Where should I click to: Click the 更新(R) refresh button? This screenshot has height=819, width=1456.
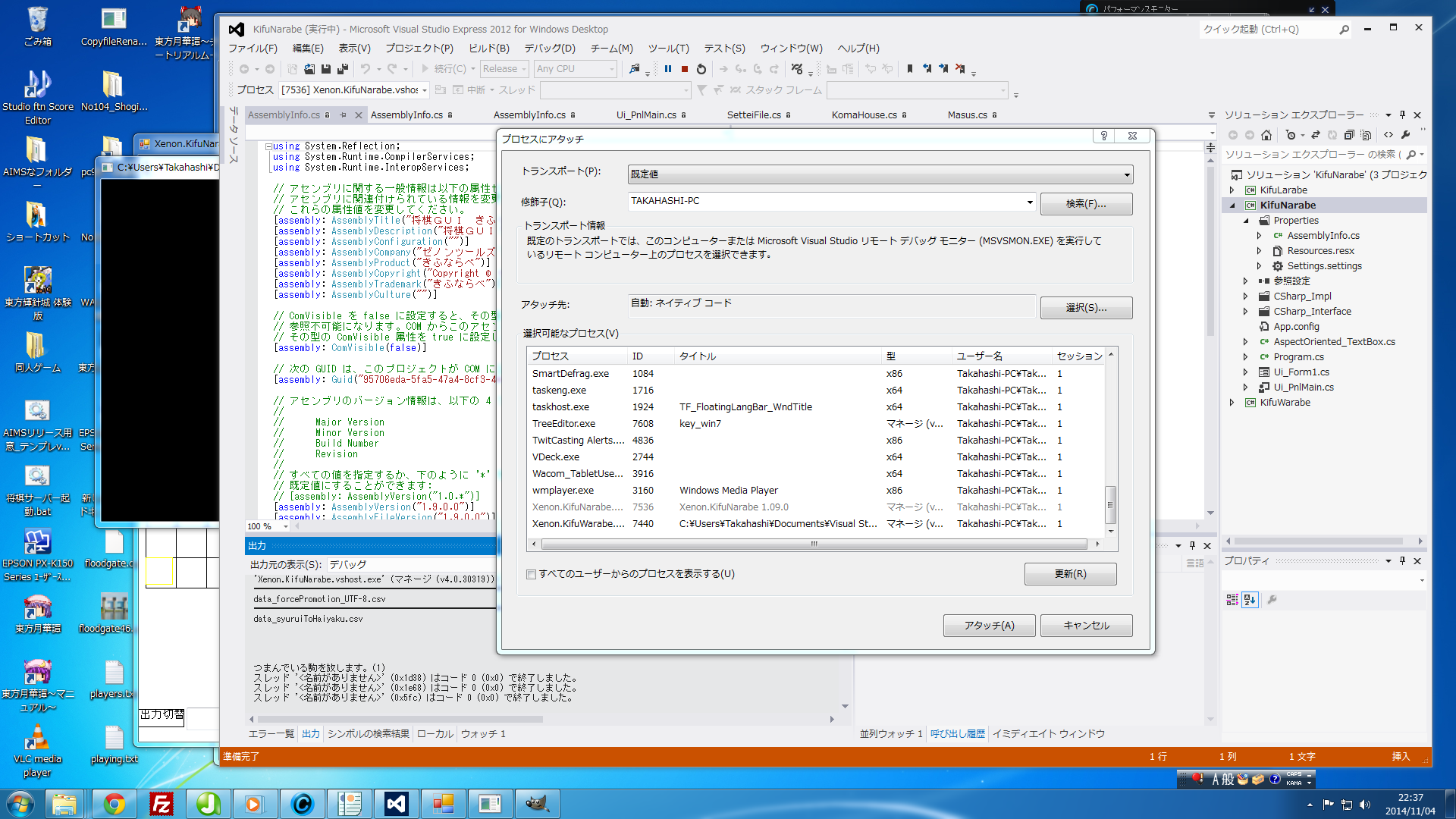1070,574
